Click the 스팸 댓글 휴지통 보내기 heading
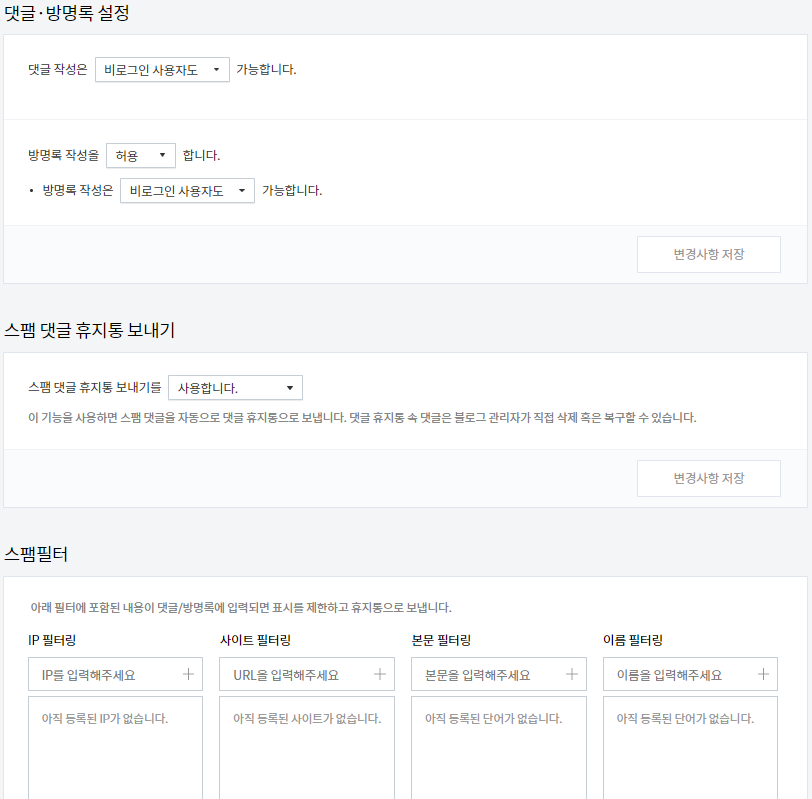The height and width of the screenshot is (799, 812). click(90, 330)
